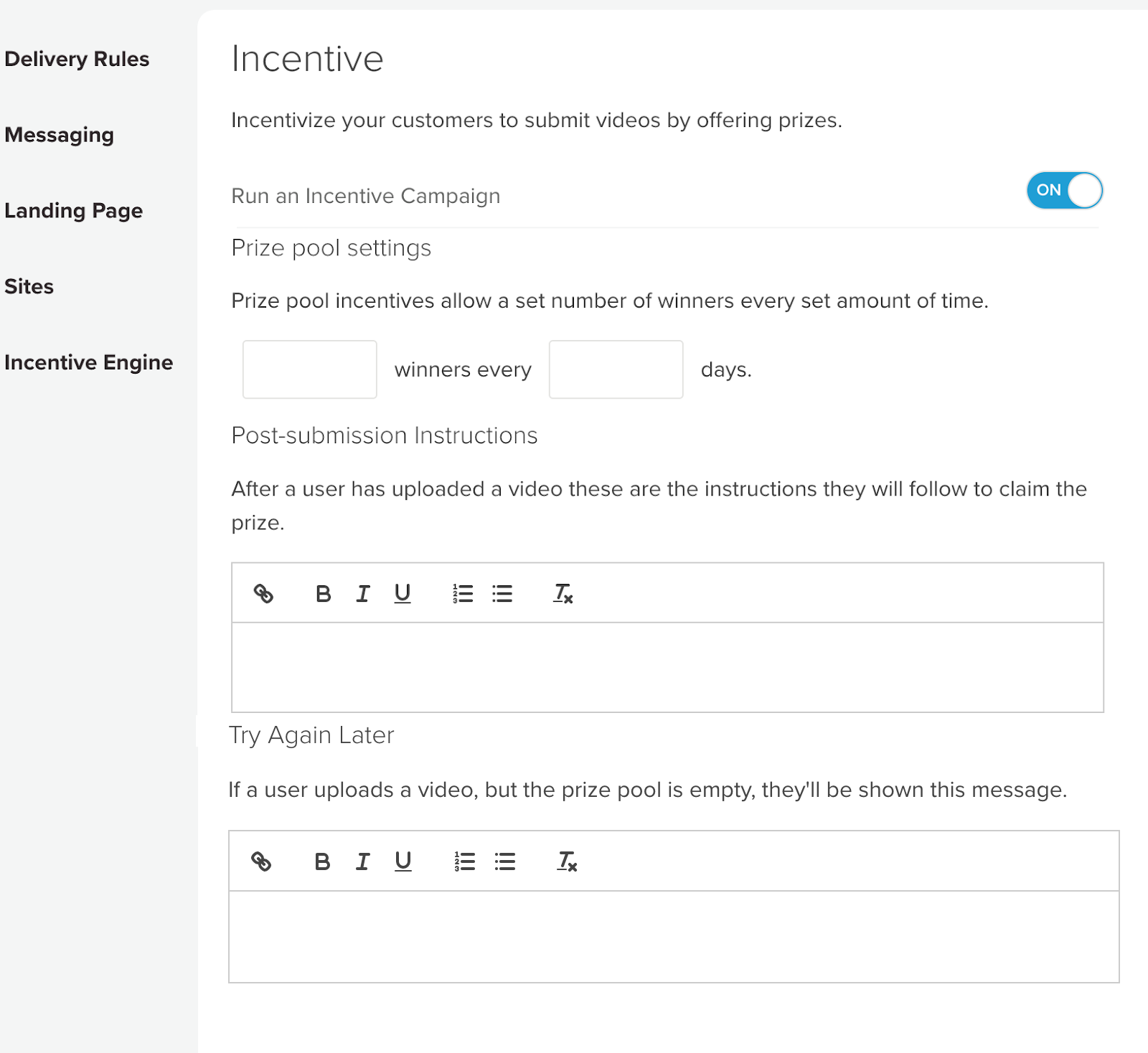Apply numbered list in Try Again Later editor
The height and width of the screenshot is (1053, 1148).
click(x=464, y=861)
